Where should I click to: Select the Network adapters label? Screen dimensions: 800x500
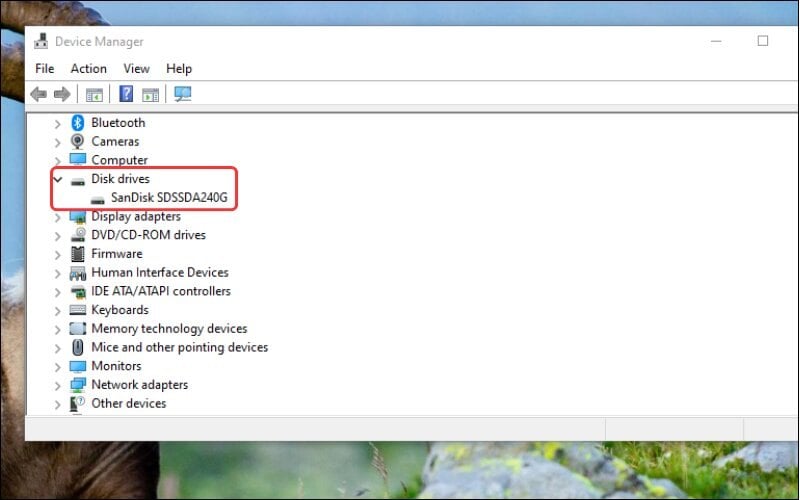[139, 385]
